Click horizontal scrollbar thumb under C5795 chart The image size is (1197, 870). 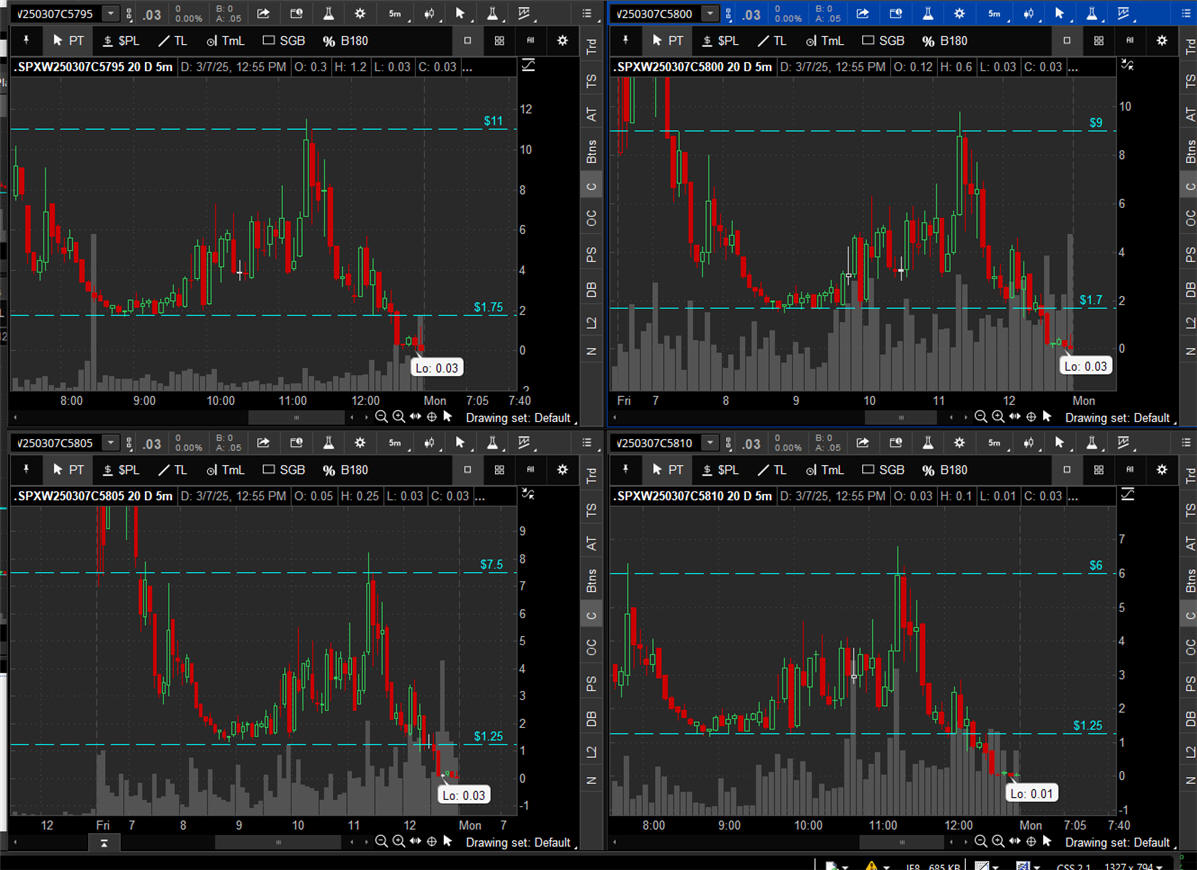(296, 417)
